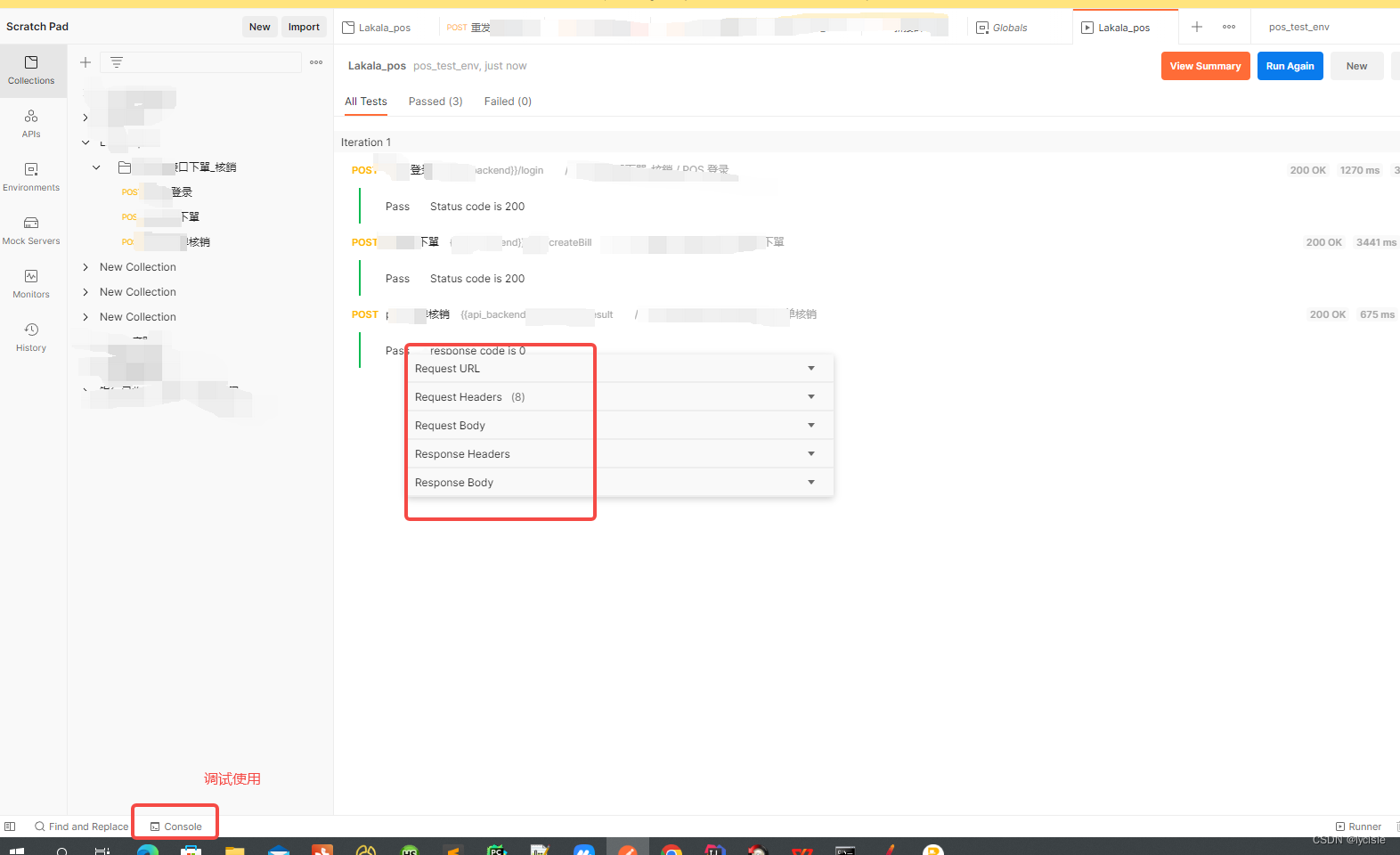Click the filter icon in the collections search
Screen dimensions: 1400x855
(x=117, y=62)
